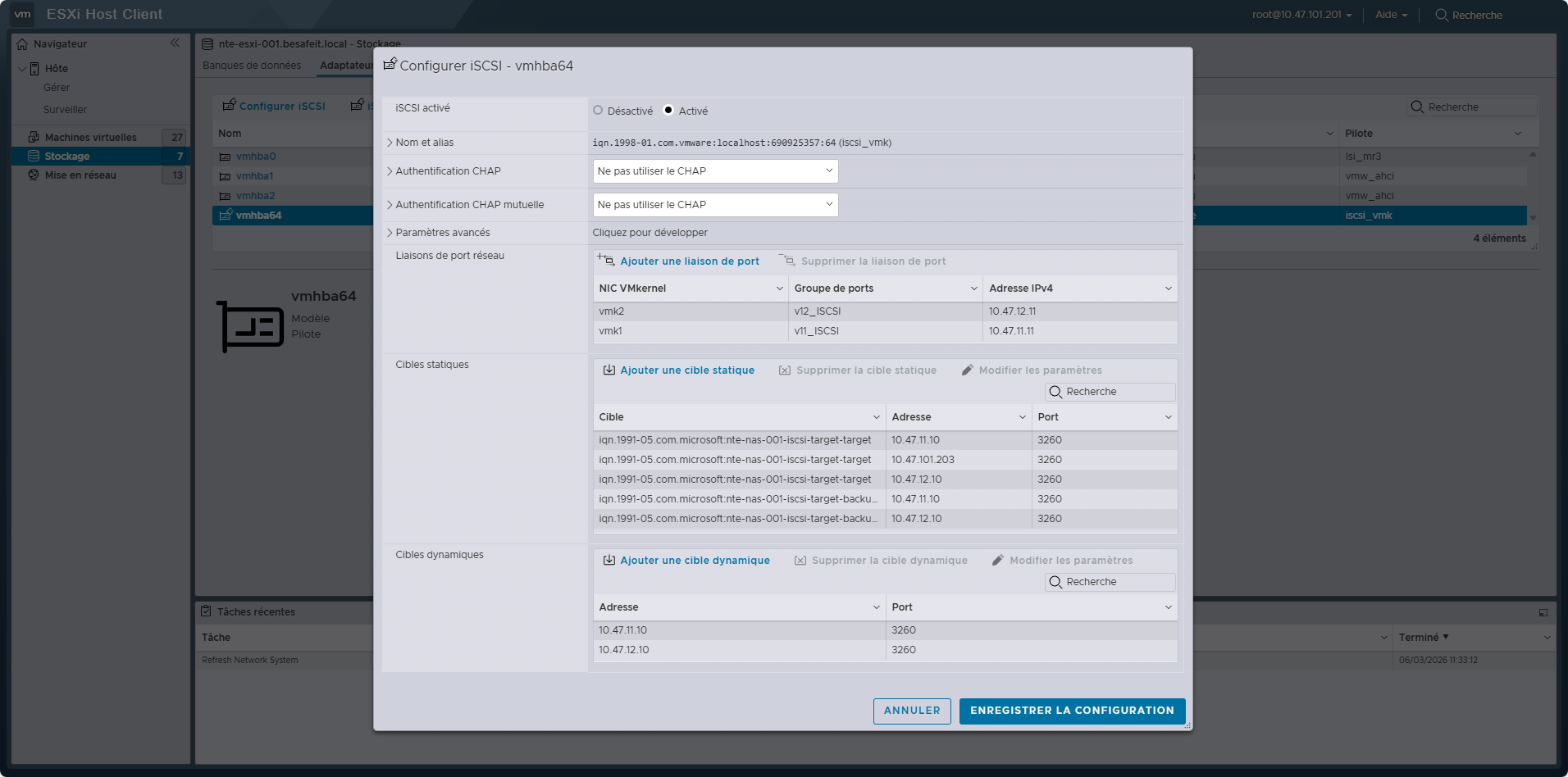The height and width of the screenshot is (777, 1568).
Task: Open NIC VMkernel column dropdown arrow
Action: (x=779, y=289)
